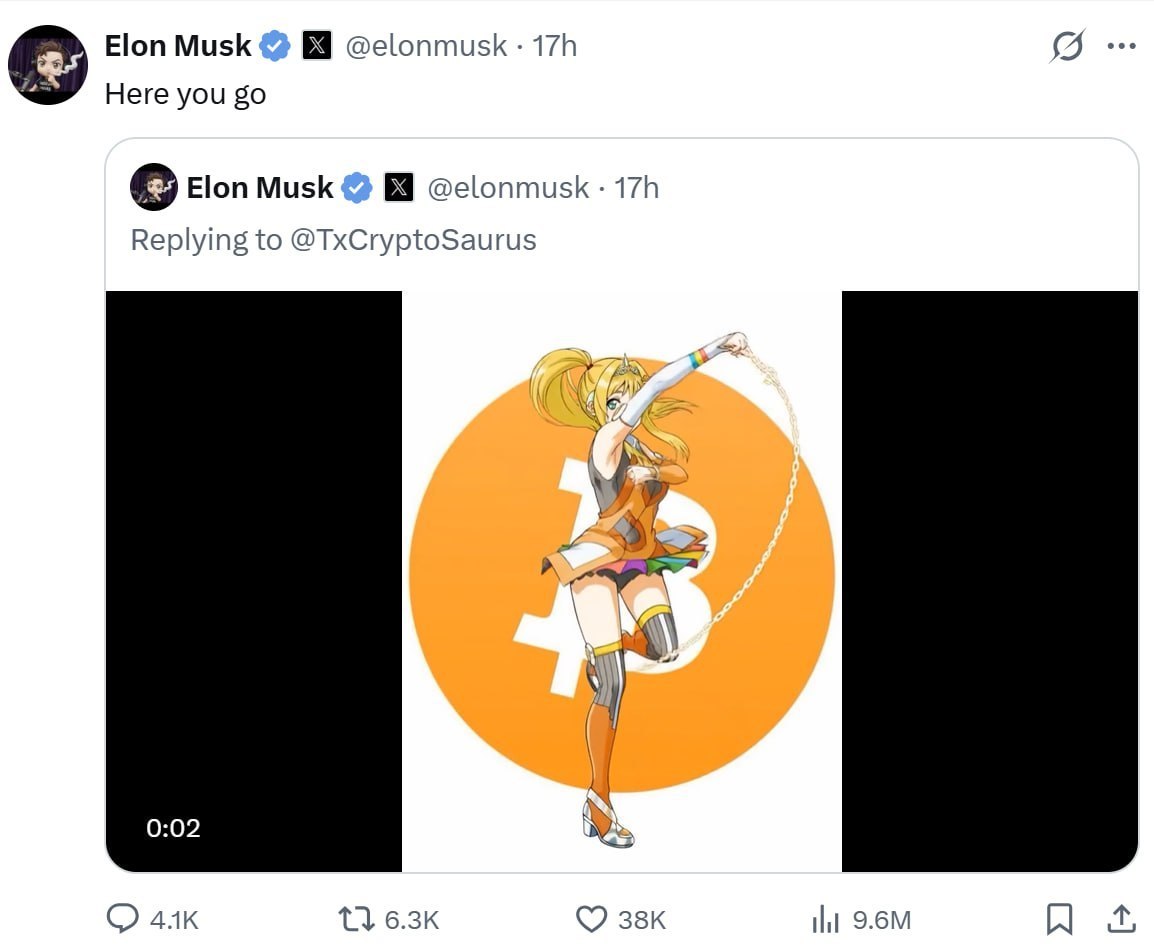Click the quoted tweet's small avatar
This screenshot has width=1154, height=946.
click(x=154, y=188)
